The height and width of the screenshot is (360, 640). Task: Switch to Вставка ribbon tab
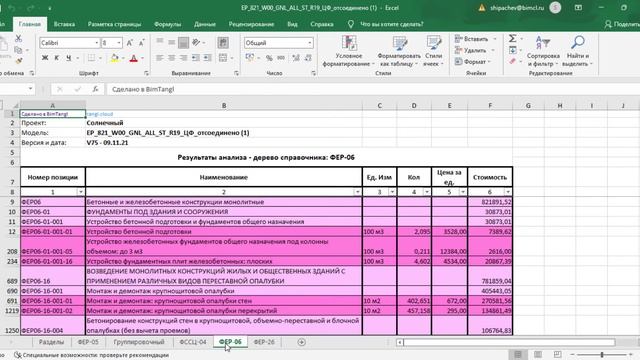click(x=64, y=24)
